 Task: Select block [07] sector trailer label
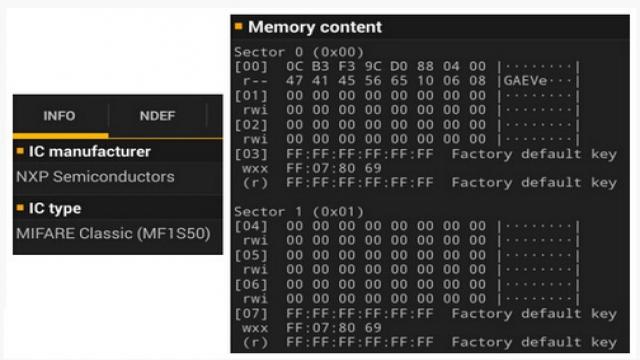point(251,314)
